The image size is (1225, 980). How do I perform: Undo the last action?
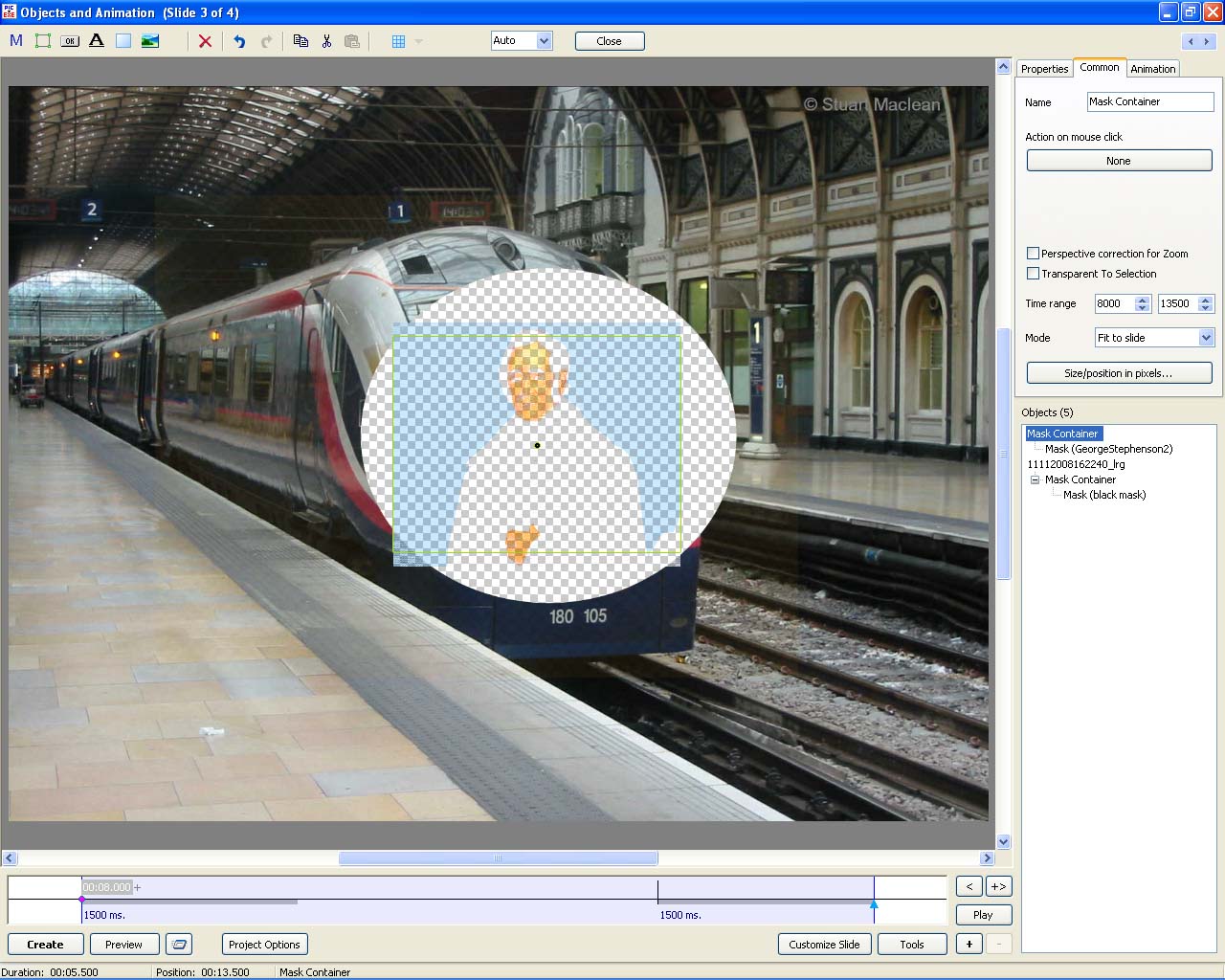(x=239, y=41)
